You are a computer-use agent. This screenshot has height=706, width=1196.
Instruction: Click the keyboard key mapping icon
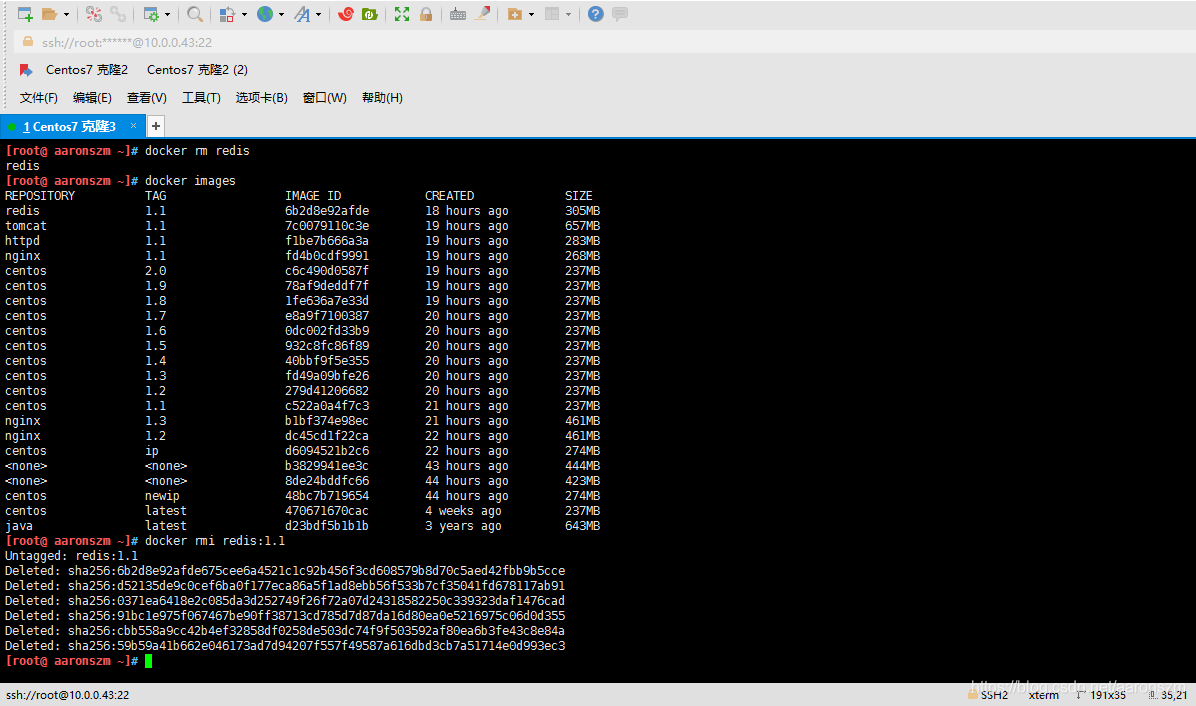pyautogui.click(x=458, y=14)
